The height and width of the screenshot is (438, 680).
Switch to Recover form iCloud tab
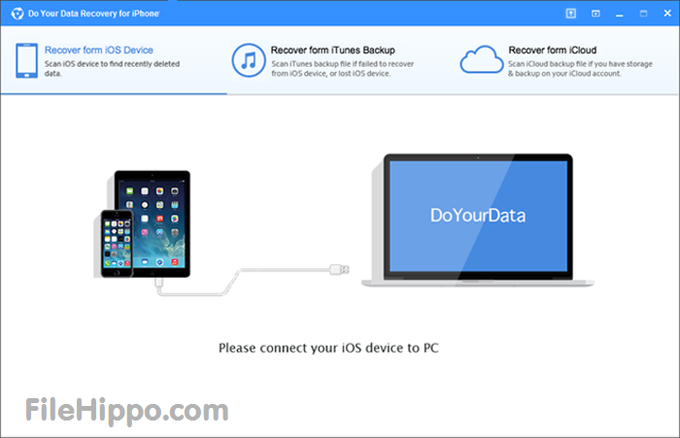point(566,60)
